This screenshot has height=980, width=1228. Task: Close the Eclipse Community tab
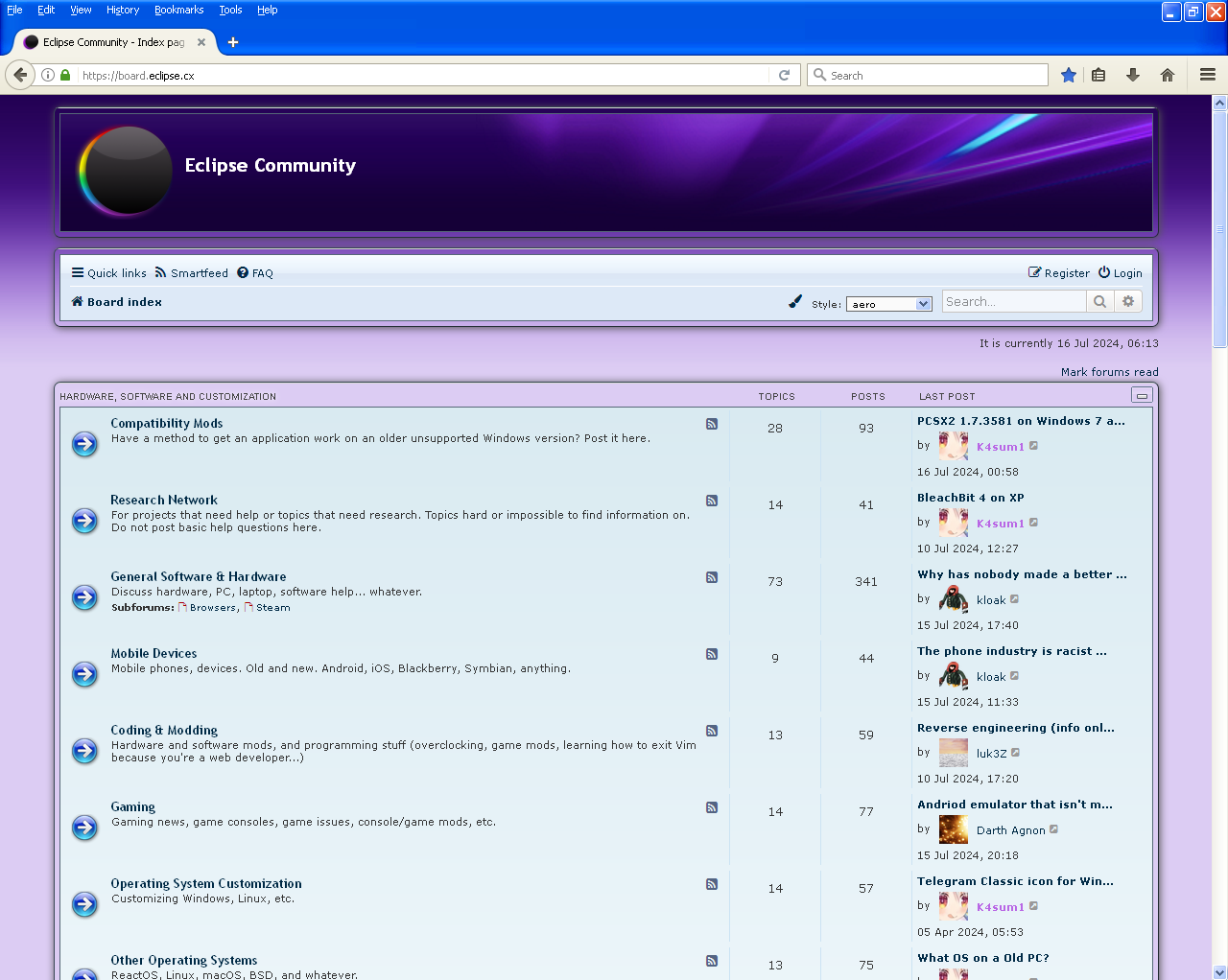201,42
